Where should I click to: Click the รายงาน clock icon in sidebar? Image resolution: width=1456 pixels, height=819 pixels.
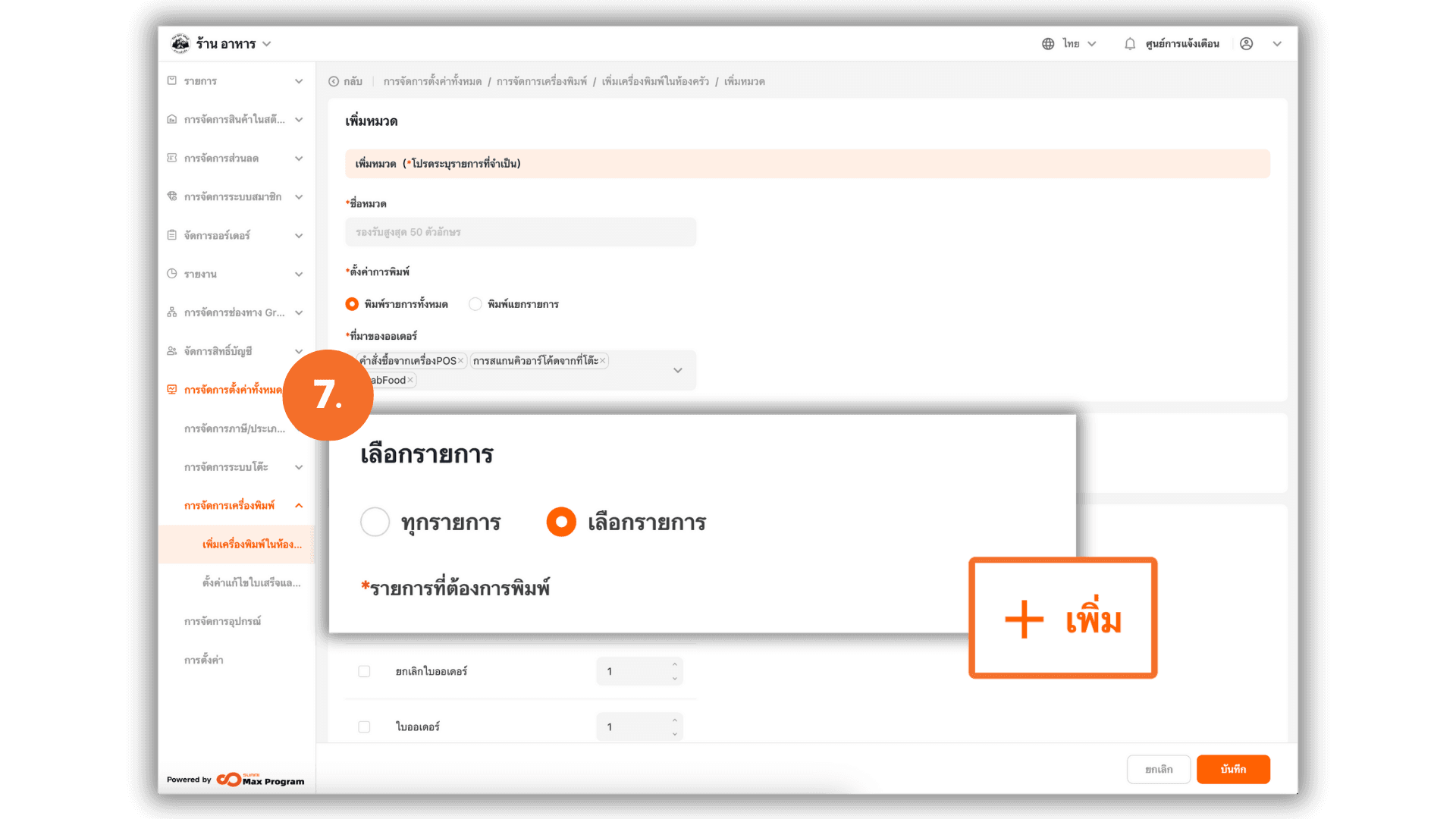tap(172, 274)
